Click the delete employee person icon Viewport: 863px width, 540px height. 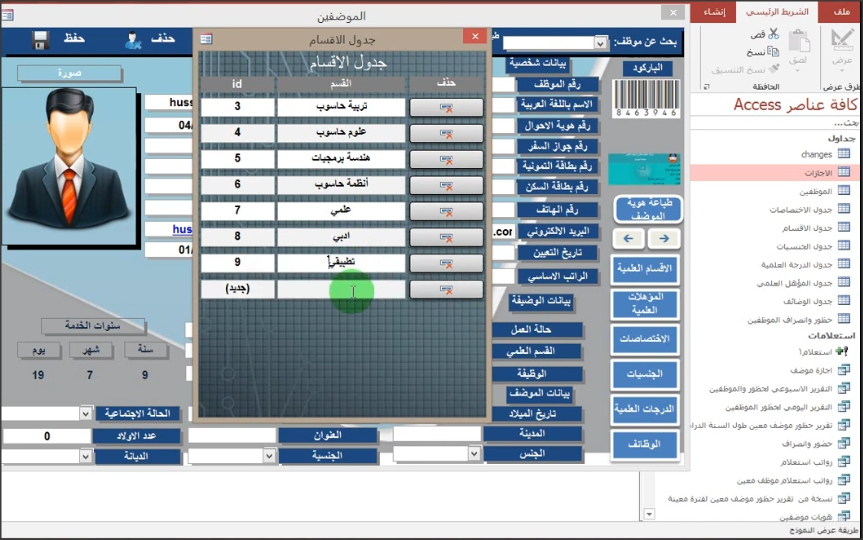(x=133, y=40)
